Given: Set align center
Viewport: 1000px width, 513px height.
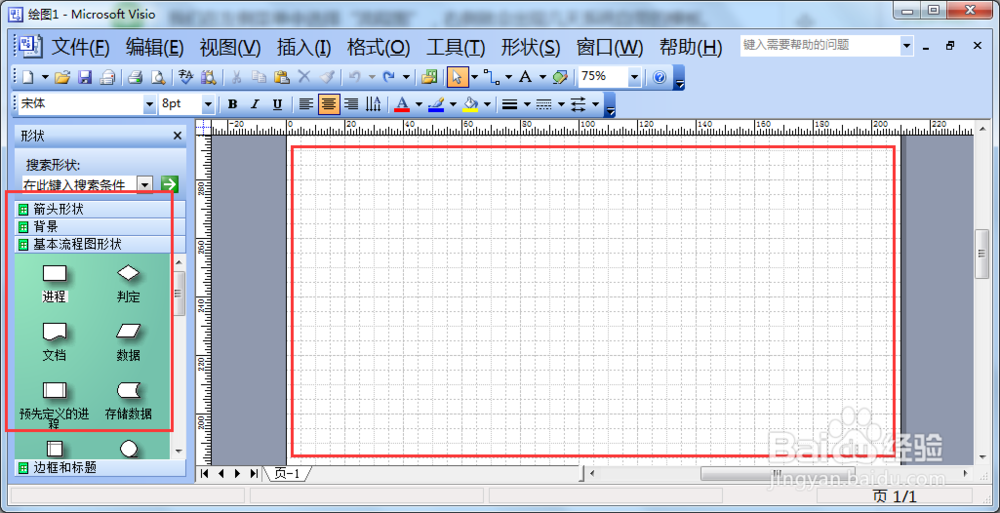Looking at the screenshot, I should (329, 104).
